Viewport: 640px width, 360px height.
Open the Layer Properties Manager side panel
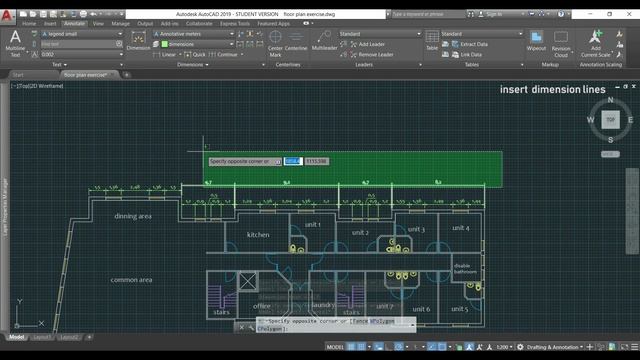pos(5,207)
